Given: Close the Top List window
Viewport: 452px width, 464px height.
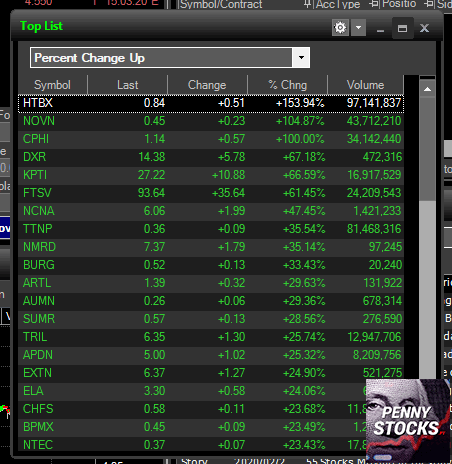Looking at the screenshot, I should click(424, 28).
